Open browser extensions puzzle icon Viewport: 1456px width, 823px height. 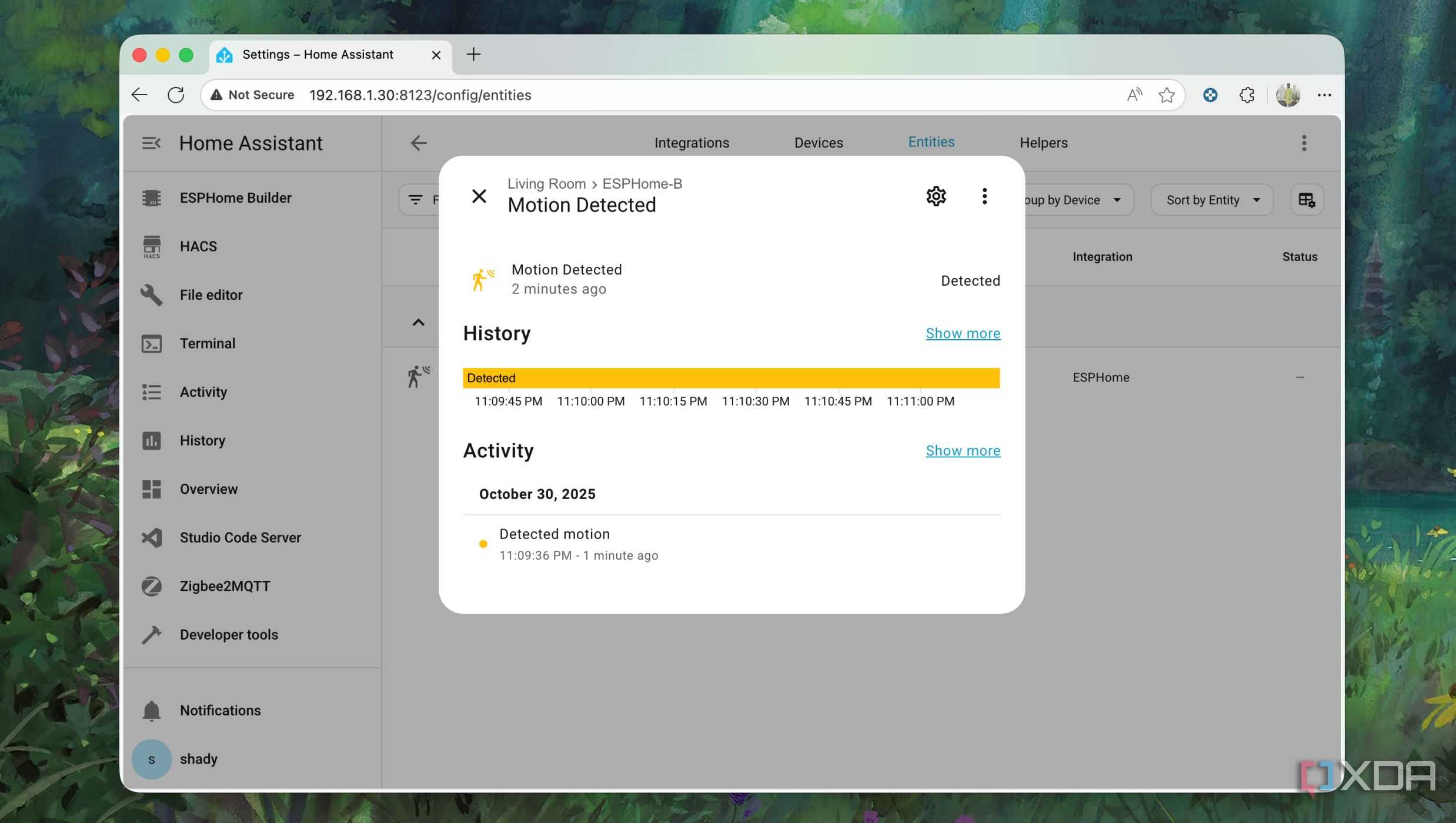point(1247,95)
